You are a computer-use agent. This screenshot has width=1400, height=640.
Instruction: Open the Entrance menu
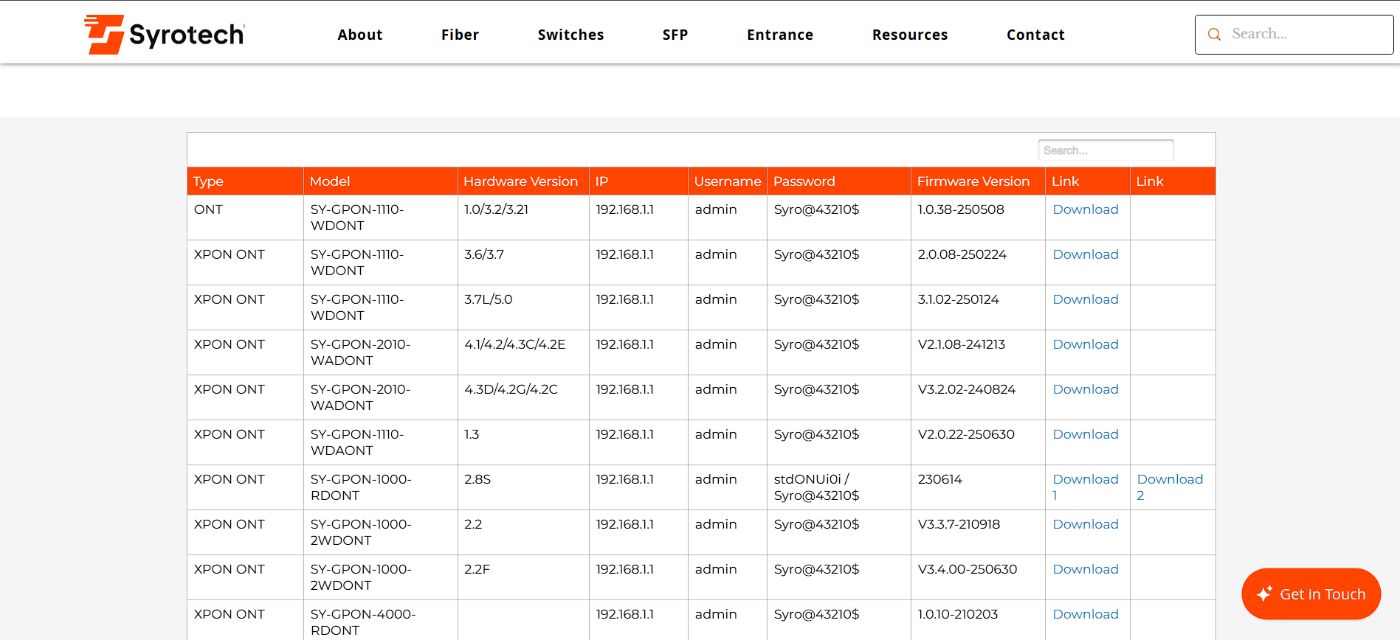pos(780,35)
